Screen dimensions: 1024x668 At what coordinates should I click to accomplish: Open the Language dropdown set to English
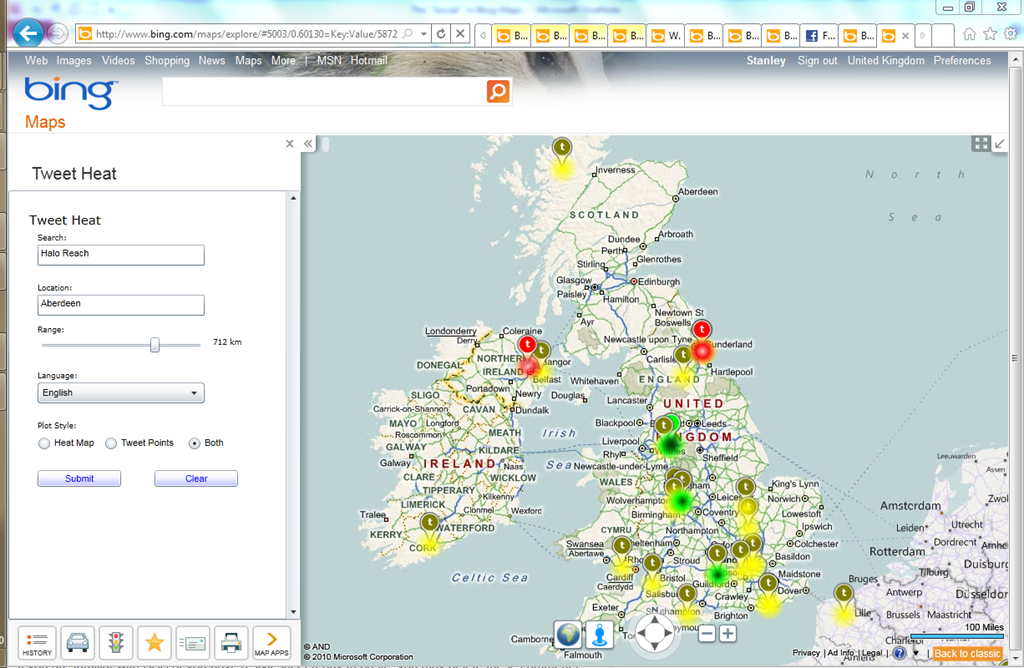pyautogui.click(x=120, y=393)
